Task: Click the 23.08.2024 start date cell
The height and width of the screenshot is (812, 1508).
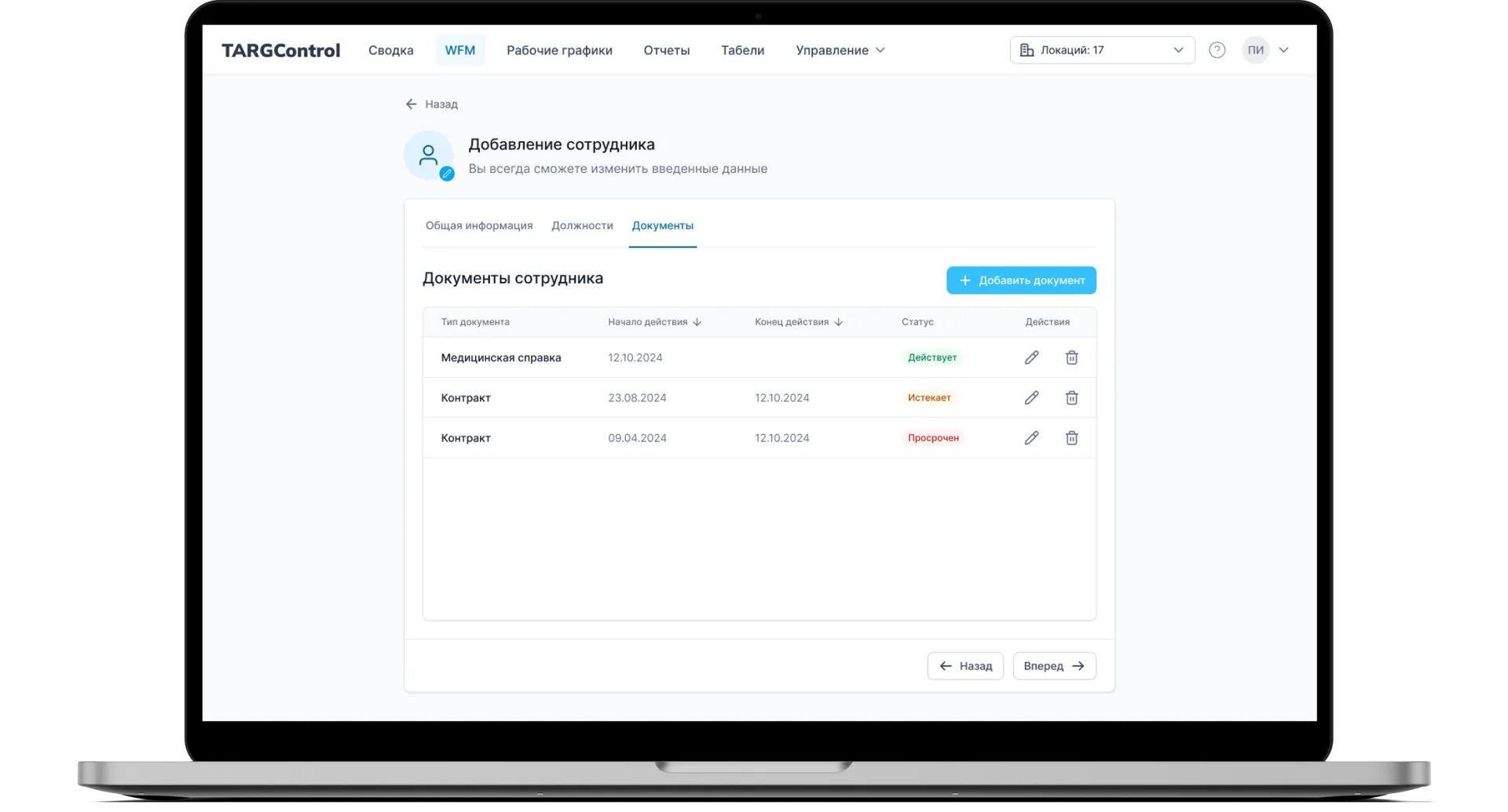Action: coord(637,397)
